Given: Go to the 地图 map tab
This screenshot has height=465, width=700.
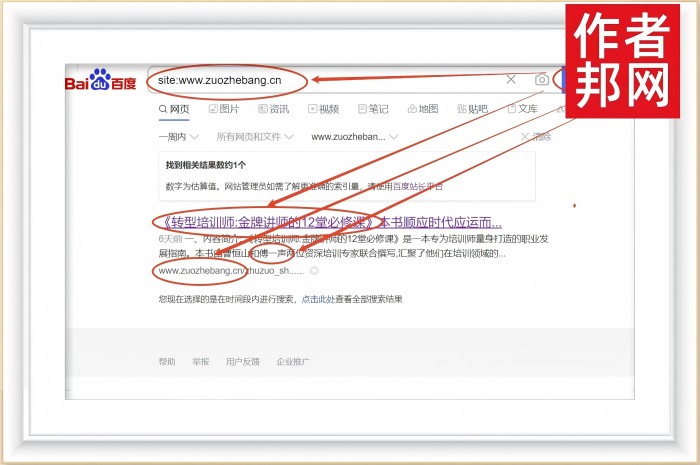Looking at the screenshot, I should pyautogui.click(x=422, y=109).
